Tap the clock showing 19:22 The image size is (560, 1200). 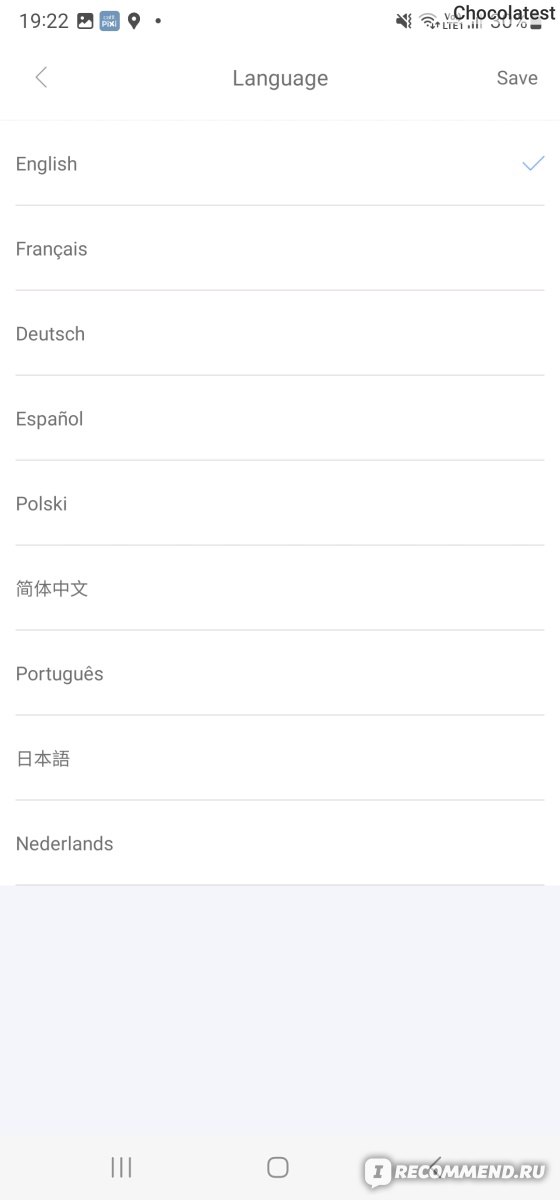pyautogui.click(x=43, y=21)
